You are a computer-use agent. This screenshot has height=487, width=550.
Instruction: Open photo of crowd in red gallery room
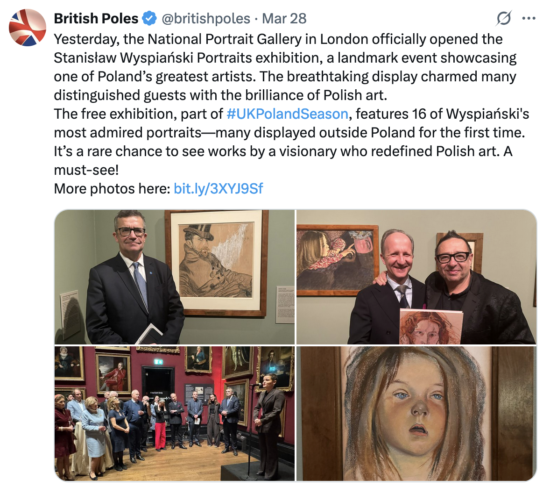[174, 413]
